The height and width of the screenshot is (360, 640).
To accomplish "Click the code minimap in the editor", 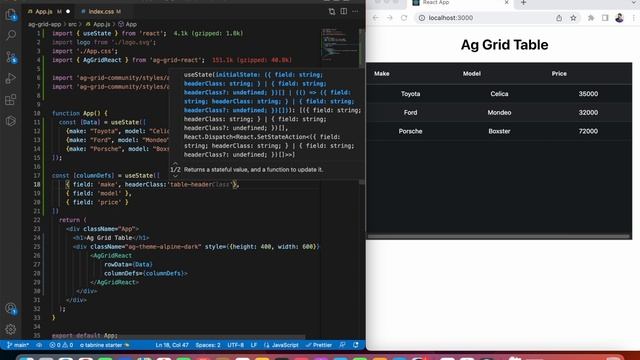I will pos(340,45).
